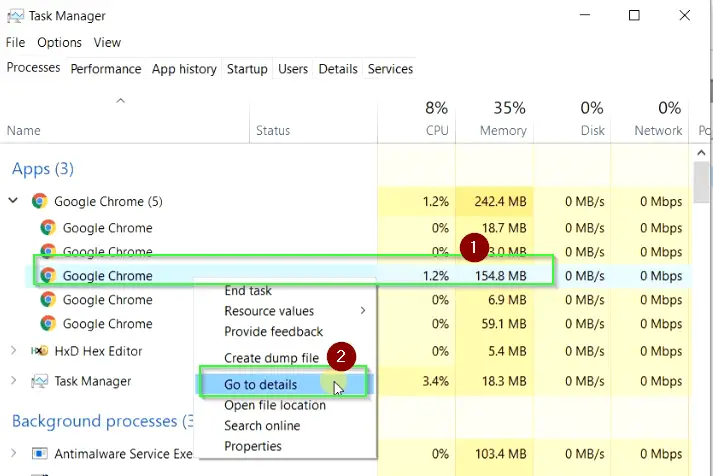Expand the Task Manager process entry
The image size is (713, 476).
(13, 381)
